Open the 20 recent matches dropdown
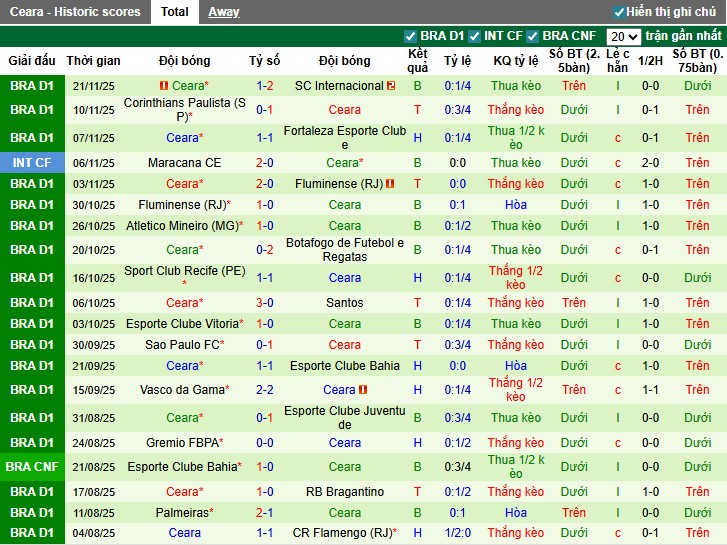727x545 pixels. pos(624,36)
